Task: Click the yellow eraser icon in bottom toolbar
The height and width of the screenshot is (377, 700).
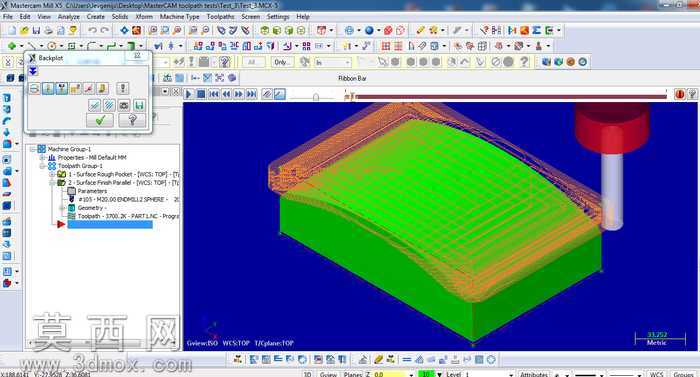Action: point(379,359)
